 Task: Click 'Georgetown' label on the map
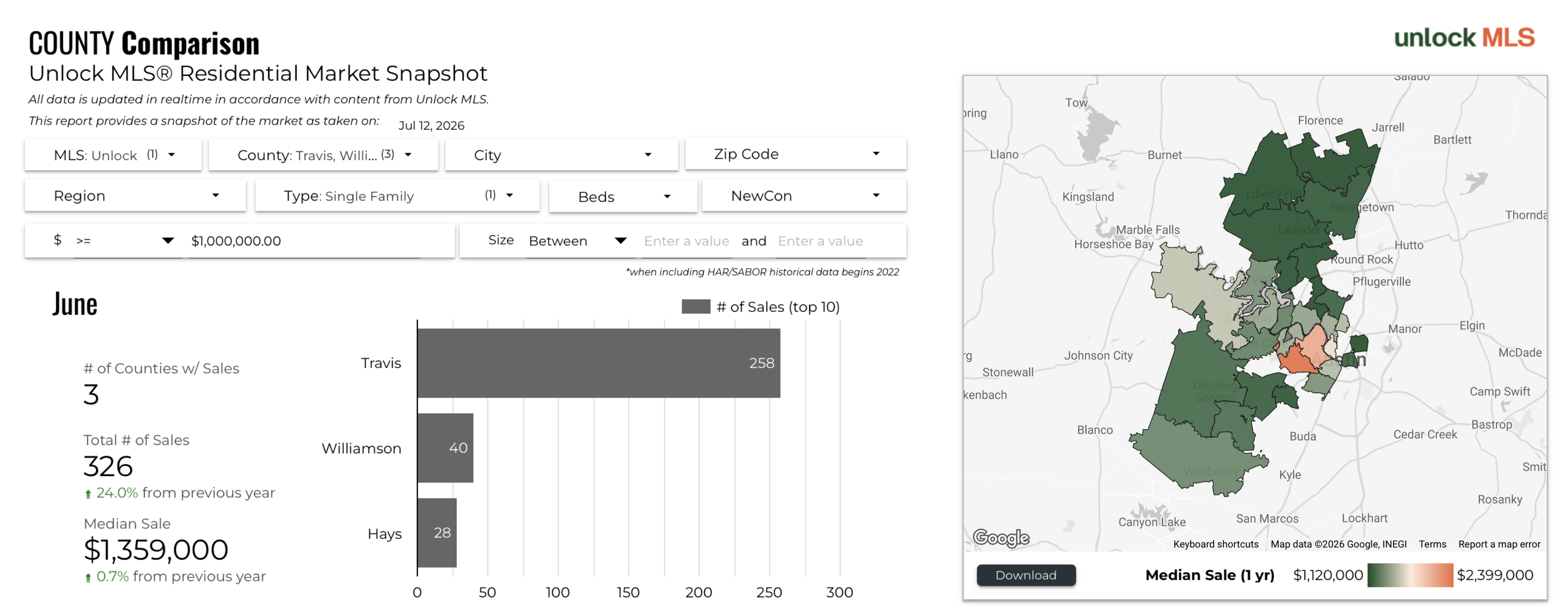pyautogui.click(x=1362, y=207)
